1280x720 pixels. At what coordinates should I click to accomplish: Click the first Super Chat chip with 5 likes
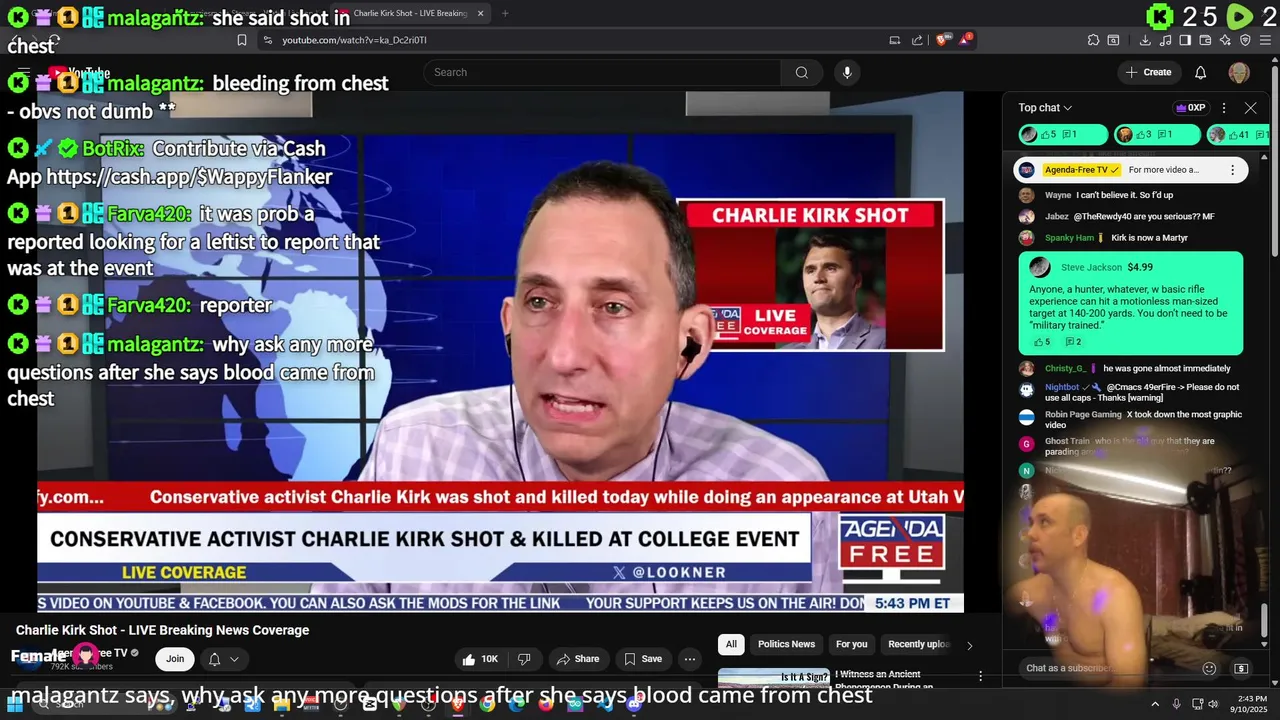pos(1063,134)
